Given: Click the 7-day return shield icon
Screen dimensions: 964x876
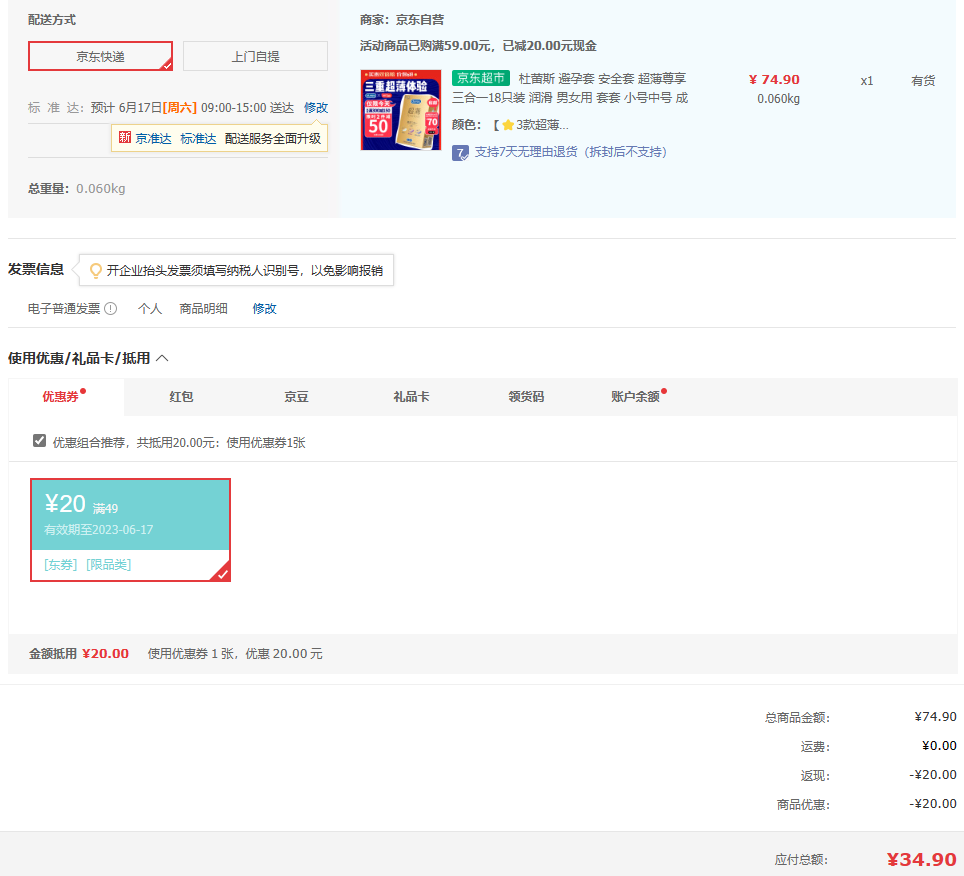Looking at the screenshot, I should click(460, 152).
